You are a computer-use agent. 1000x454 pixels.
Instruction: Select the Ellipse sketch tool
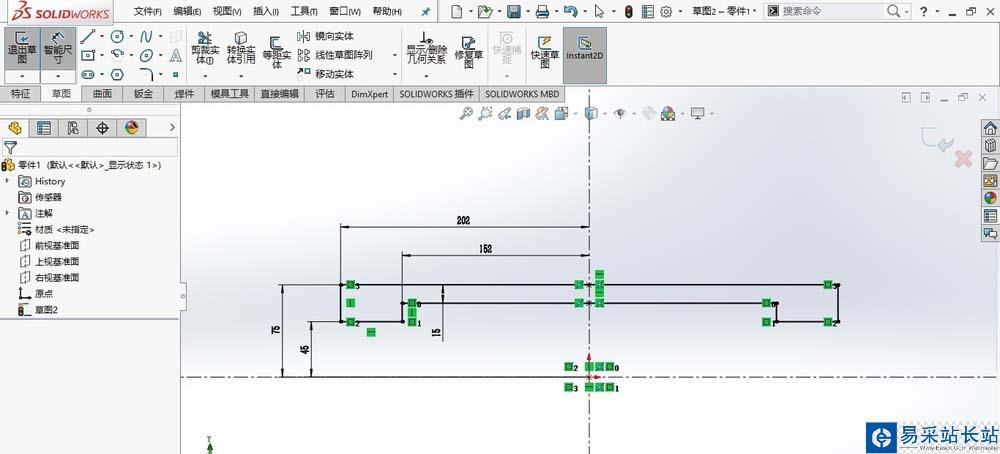click(x=146, y=55)
